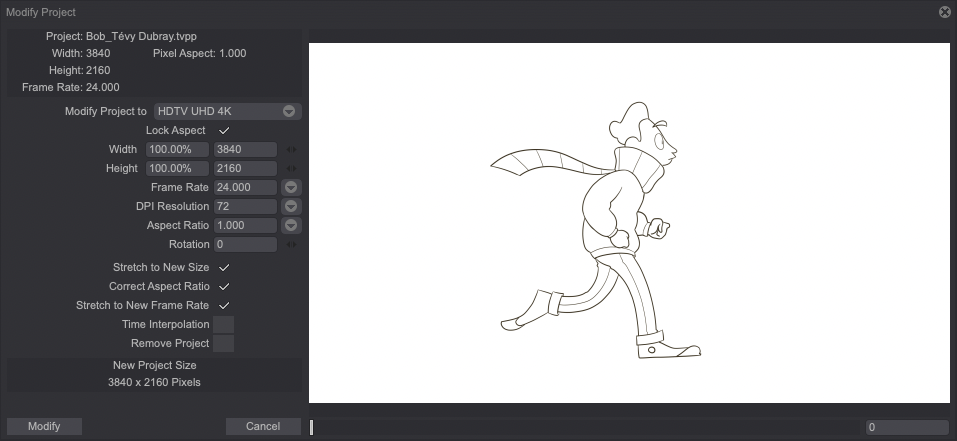
Task: Click the Width mini-slider arrows icon
Action: coord(291,150)
